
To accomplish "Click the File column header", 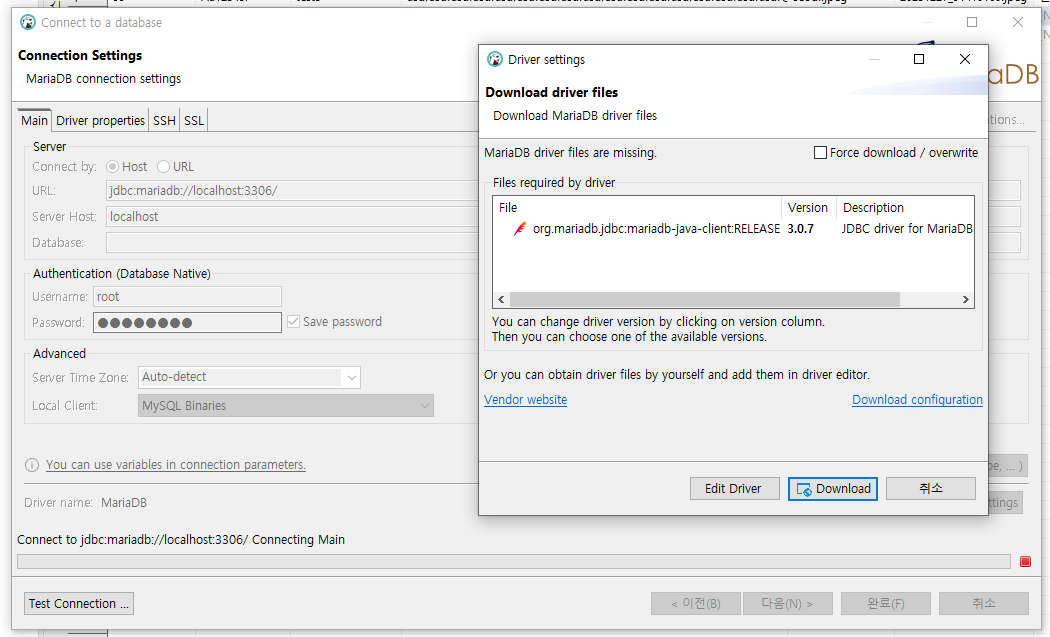I will tap(637, 208).
